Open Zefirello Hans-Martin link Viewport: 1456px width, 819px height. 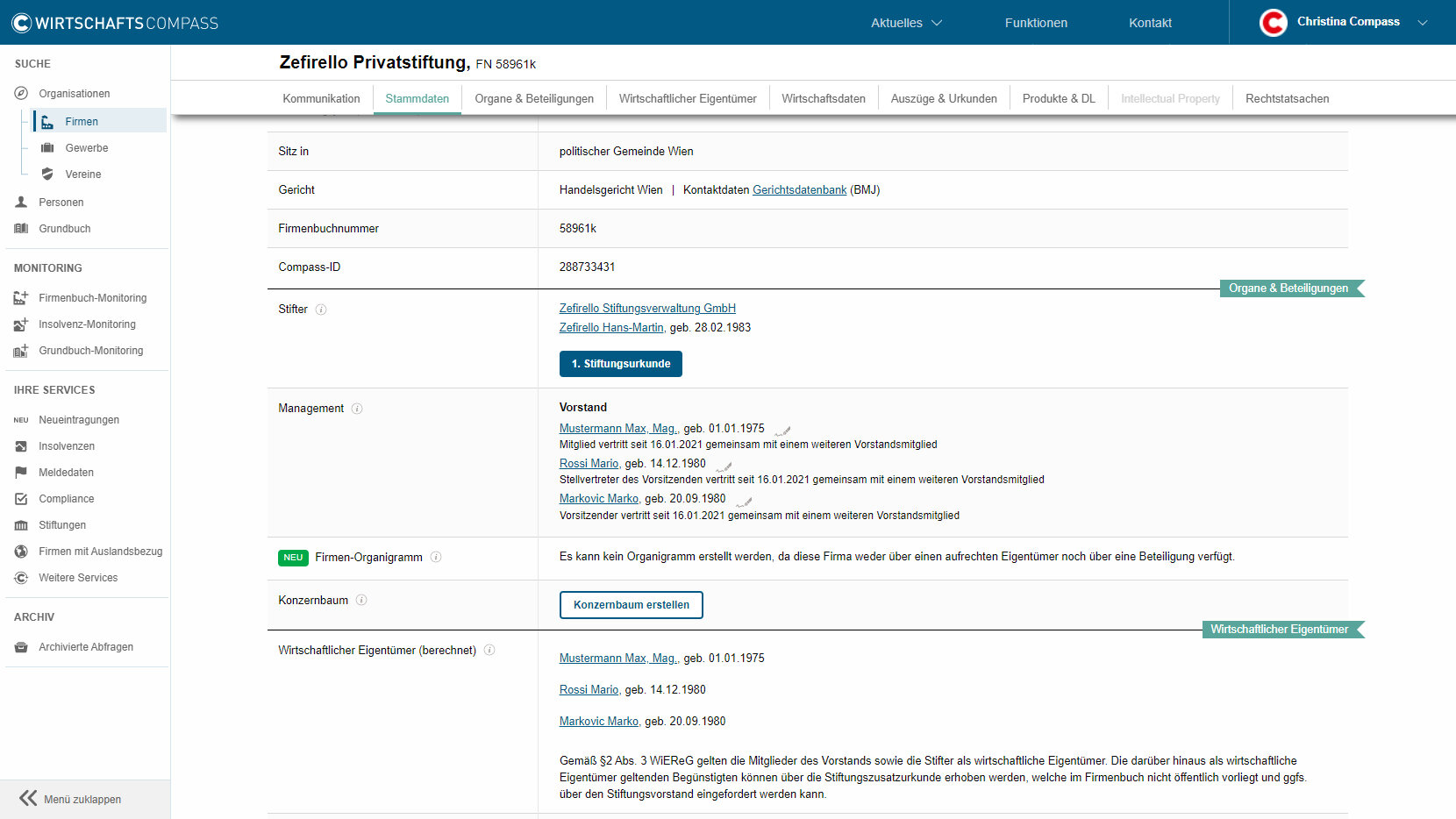click(611, 328)
